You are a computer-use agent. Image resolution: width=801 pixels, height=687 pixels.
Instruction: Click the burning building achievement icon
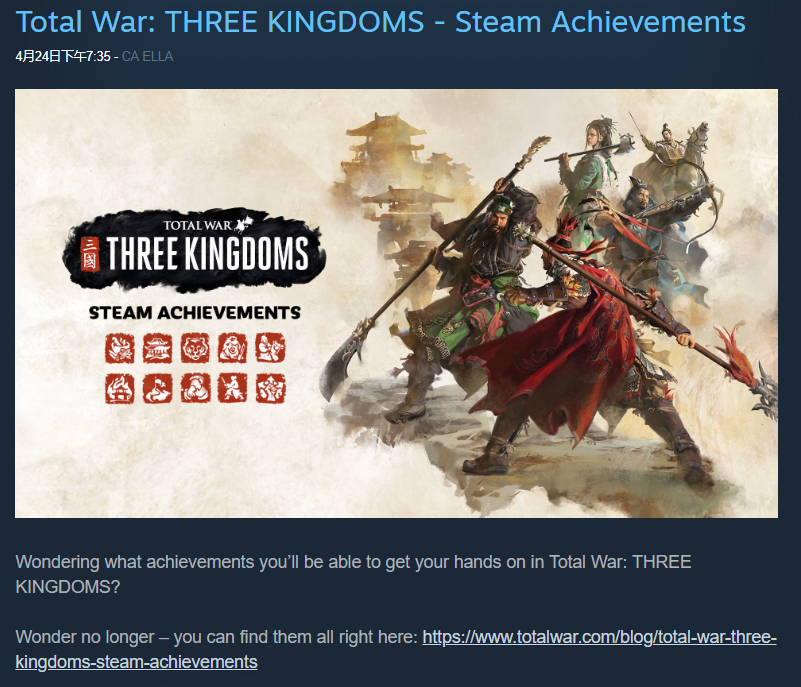coord(120,389)
